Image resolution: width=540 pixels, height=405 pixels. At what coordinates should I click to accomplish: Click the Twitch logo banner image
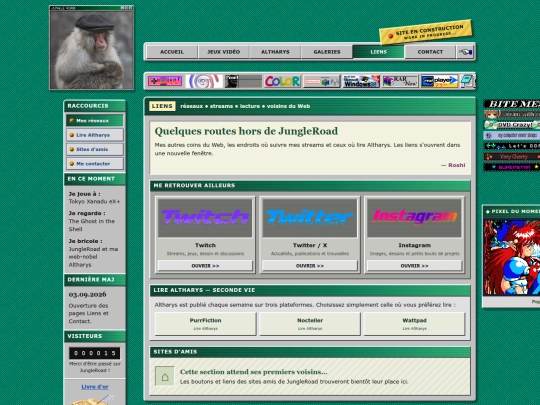click(205, 218)
